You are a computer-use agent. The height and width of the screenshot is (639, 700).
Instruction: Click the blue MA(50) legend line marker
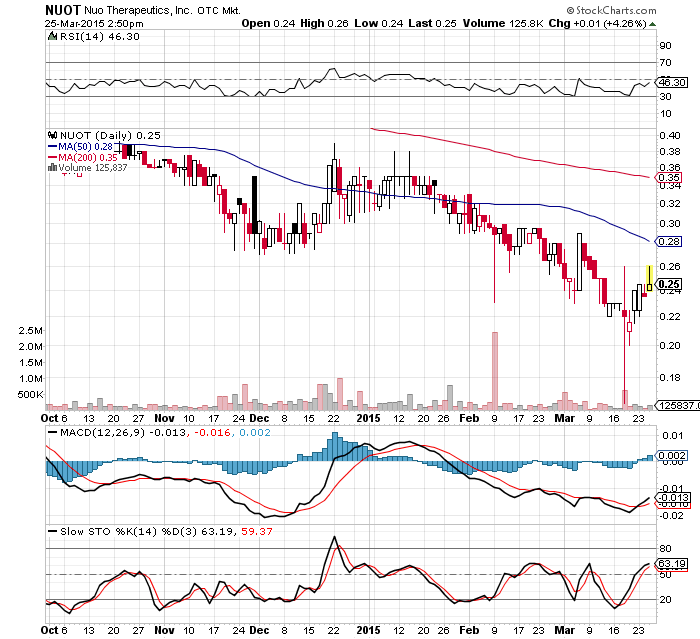[52, 146]
